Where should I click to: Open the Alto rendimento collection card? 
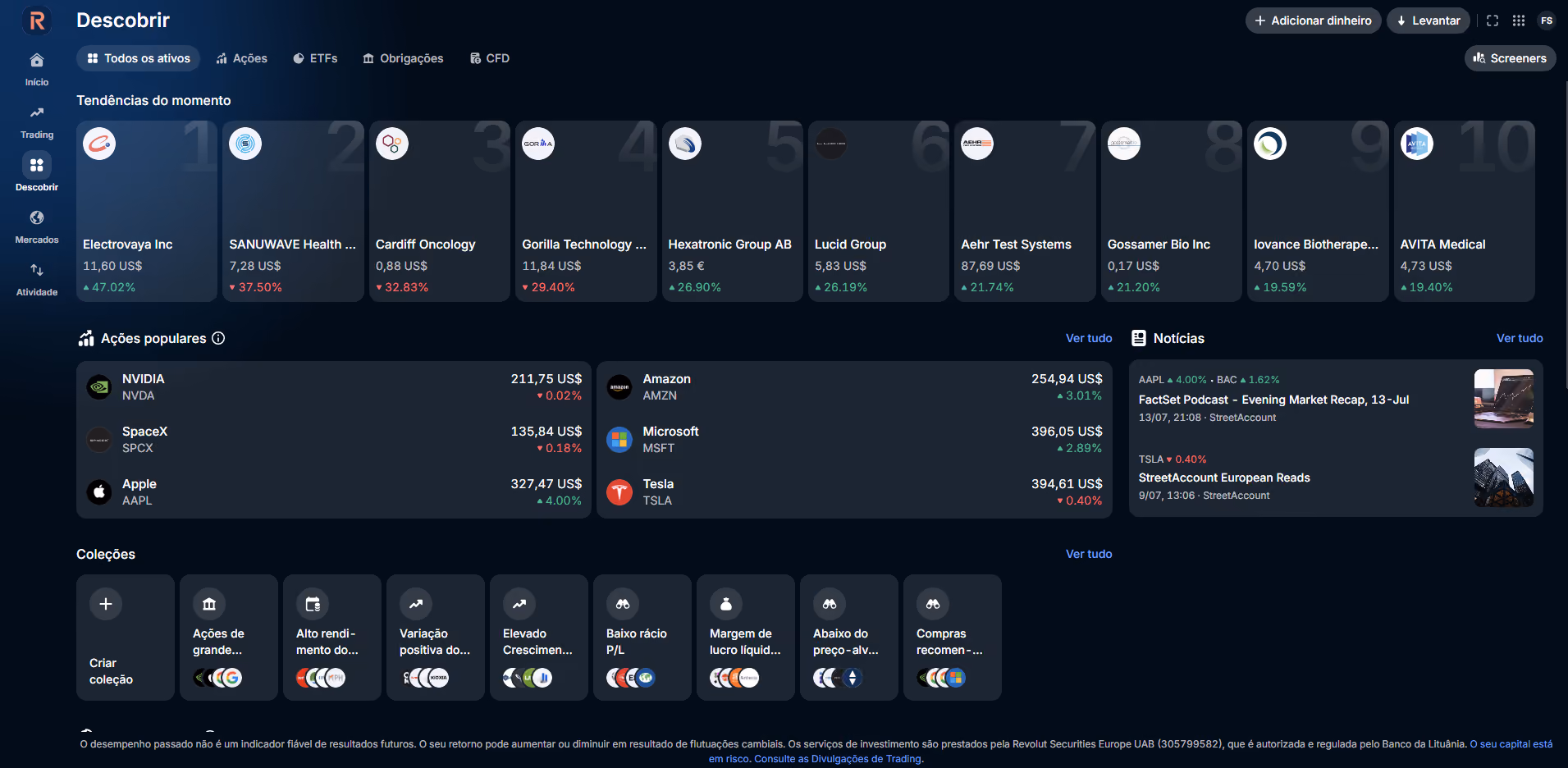pyautogui.click(x=332, y=638)
